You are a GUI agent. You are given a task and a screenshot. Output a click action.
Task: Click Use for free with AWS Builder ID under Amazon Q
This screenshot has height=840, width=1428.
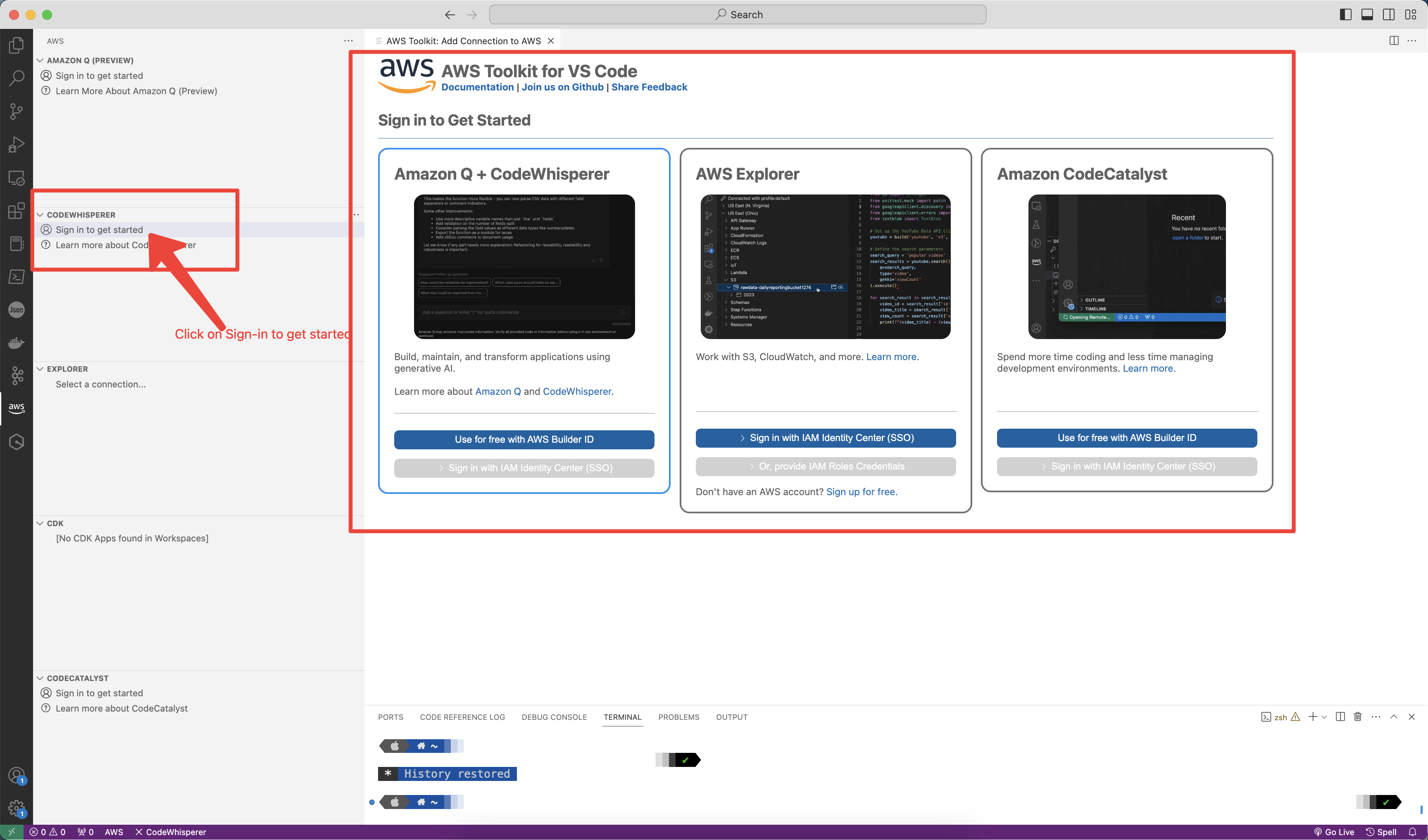[524, 439]
